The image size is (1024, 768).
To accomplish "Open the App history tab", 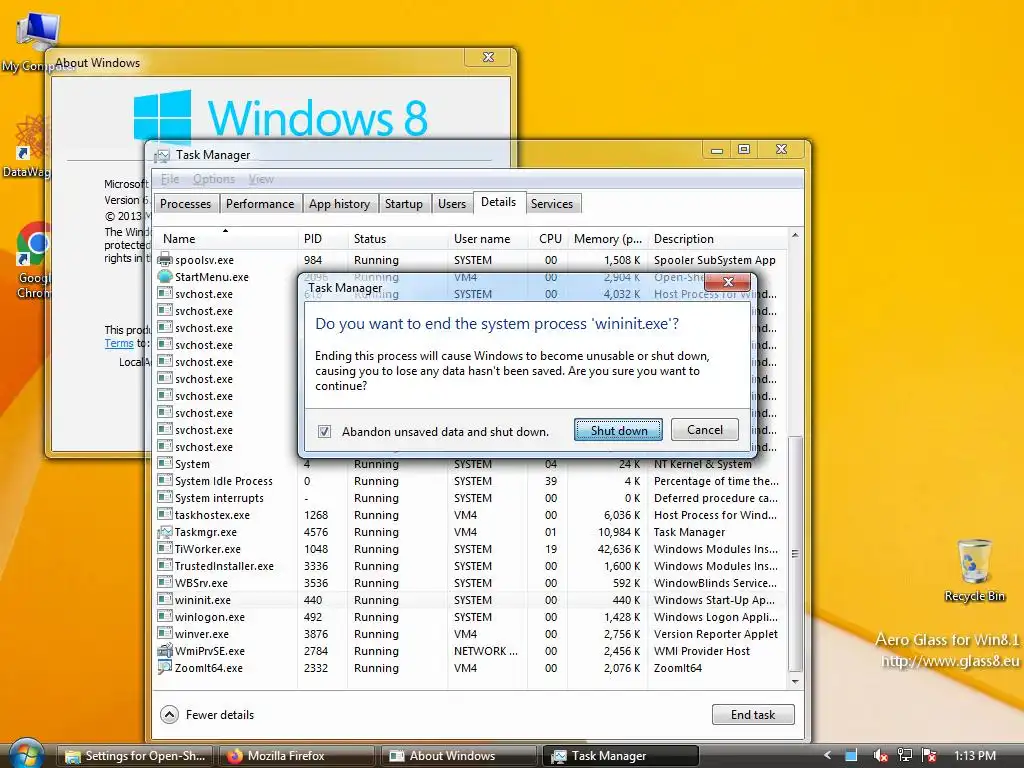I will point(340,204).
